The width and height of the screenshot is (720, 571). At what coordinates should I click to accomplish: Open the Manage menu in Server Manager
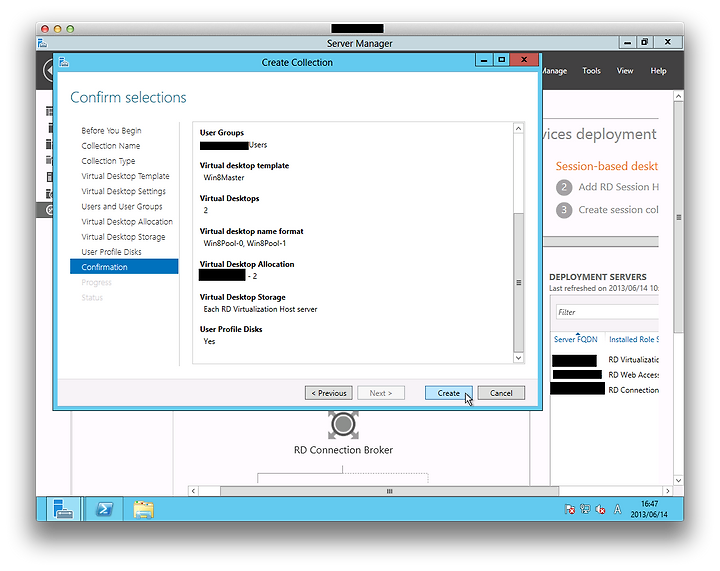pos(555,71)
